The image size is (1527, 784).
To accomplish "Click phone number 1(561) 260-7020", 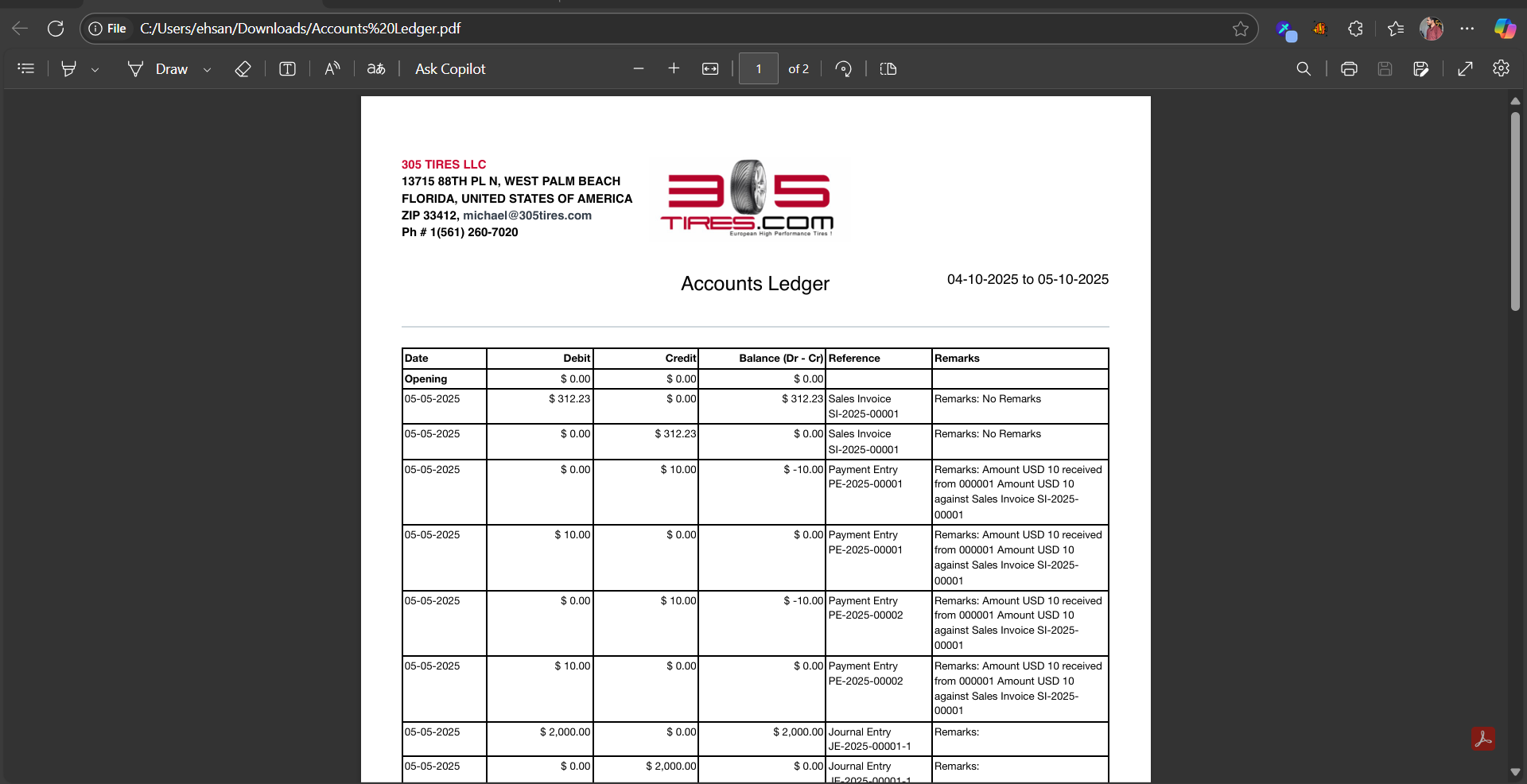I will pyautogui.click(x=474, y=232).
